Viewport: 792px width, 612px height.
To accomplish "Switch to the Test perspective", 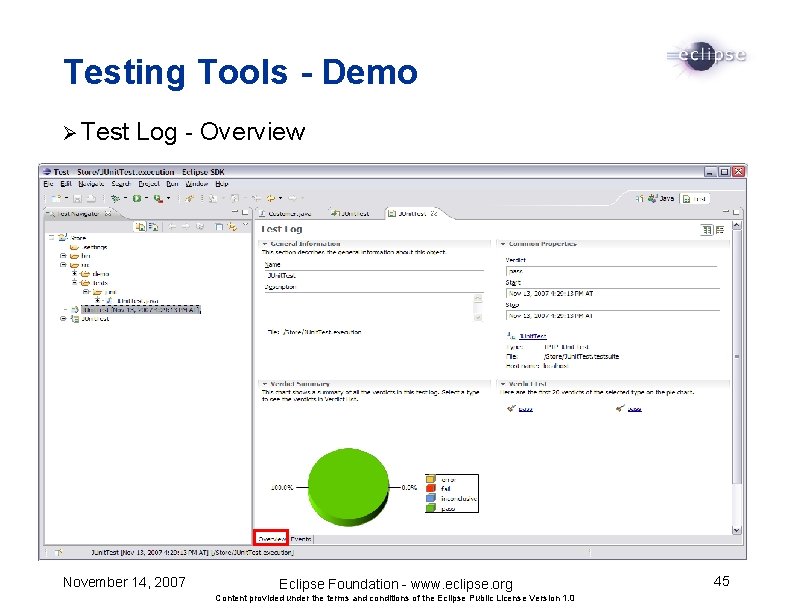I will pos(695,199).
